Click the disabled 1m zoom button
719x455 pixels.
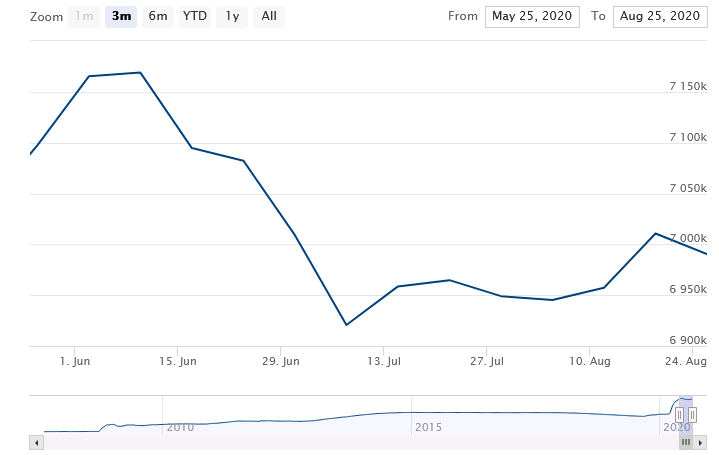pos(84,16)
